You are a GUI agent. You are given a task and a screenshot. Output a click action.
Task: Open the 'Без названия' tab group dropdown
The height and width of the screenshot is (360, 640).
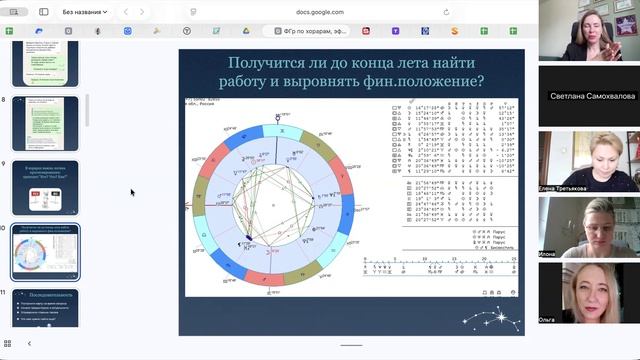pos(85,12)
